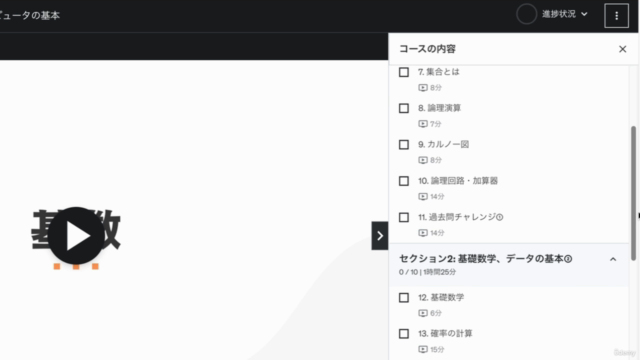This screenshot has height=360, width=640.
Task: Go to lecture 10. 論理回路・加算器
Action: coord(458,181)
